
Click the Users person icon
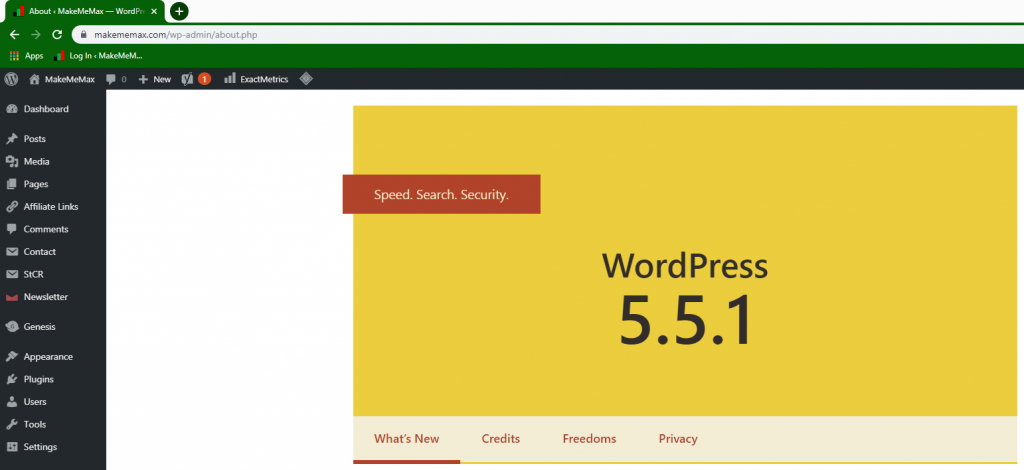(x=12, y=402)
